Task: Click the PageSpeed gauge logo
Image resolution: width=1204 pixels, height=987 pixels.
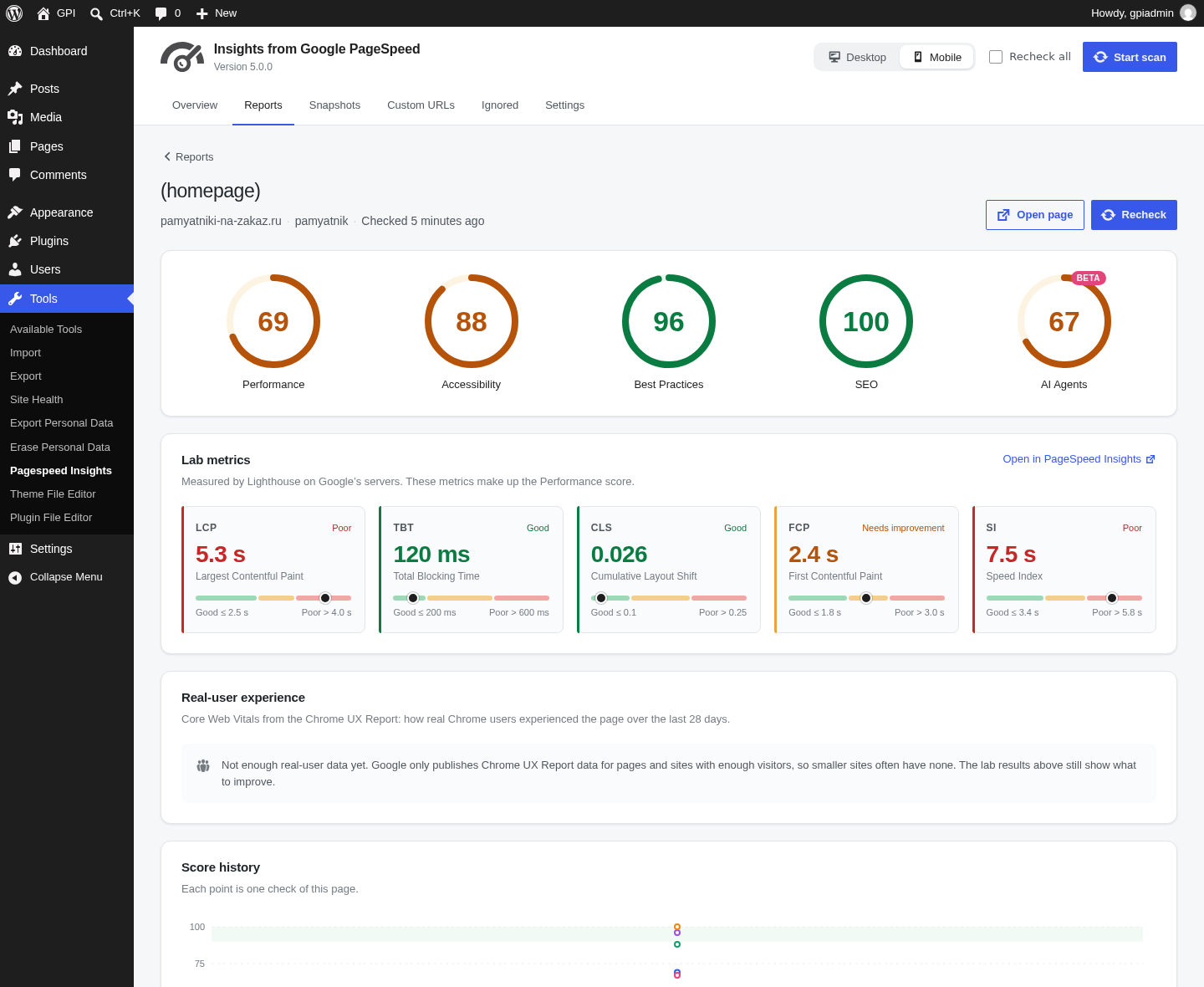Action: tap(182, 57)
